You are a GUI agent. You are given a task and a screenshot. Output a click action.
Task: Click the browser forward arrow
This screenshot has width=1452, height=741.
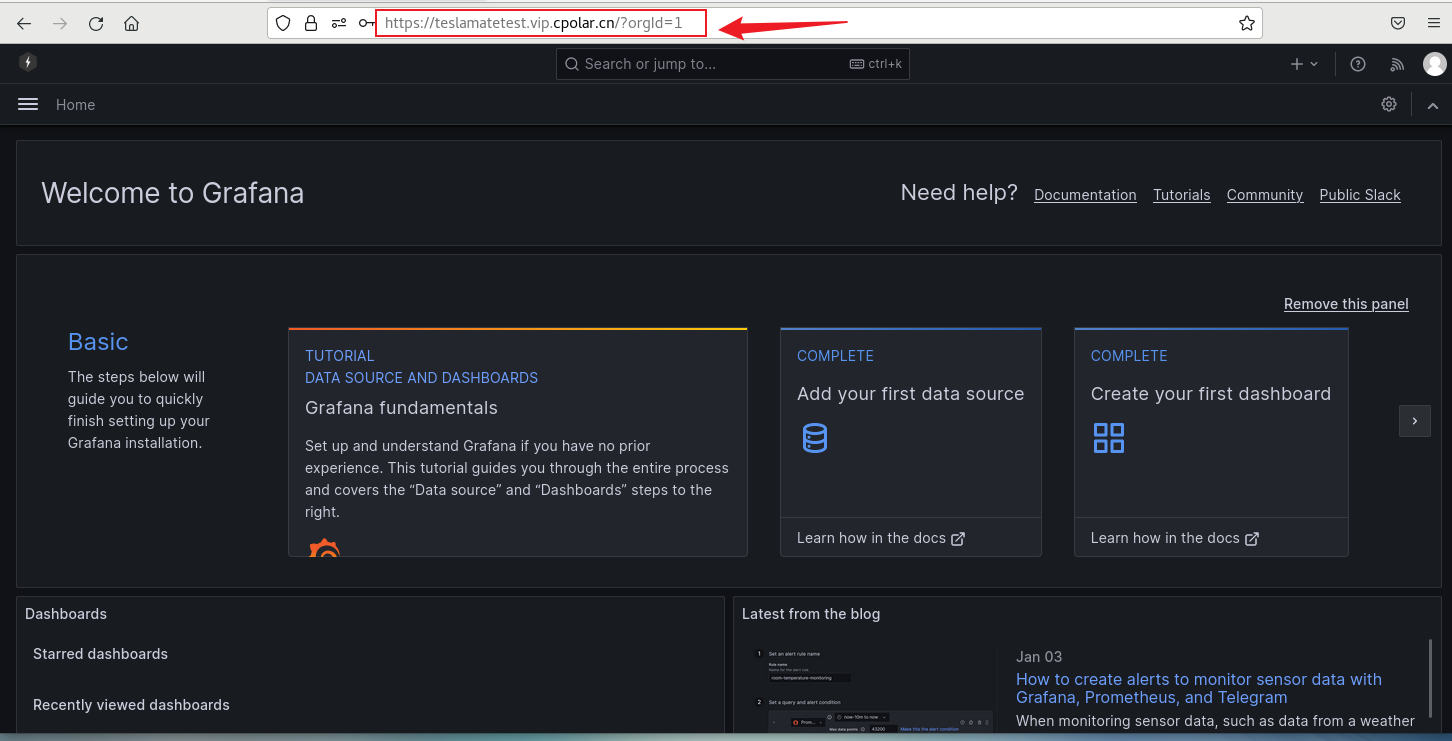click(60, 23)
